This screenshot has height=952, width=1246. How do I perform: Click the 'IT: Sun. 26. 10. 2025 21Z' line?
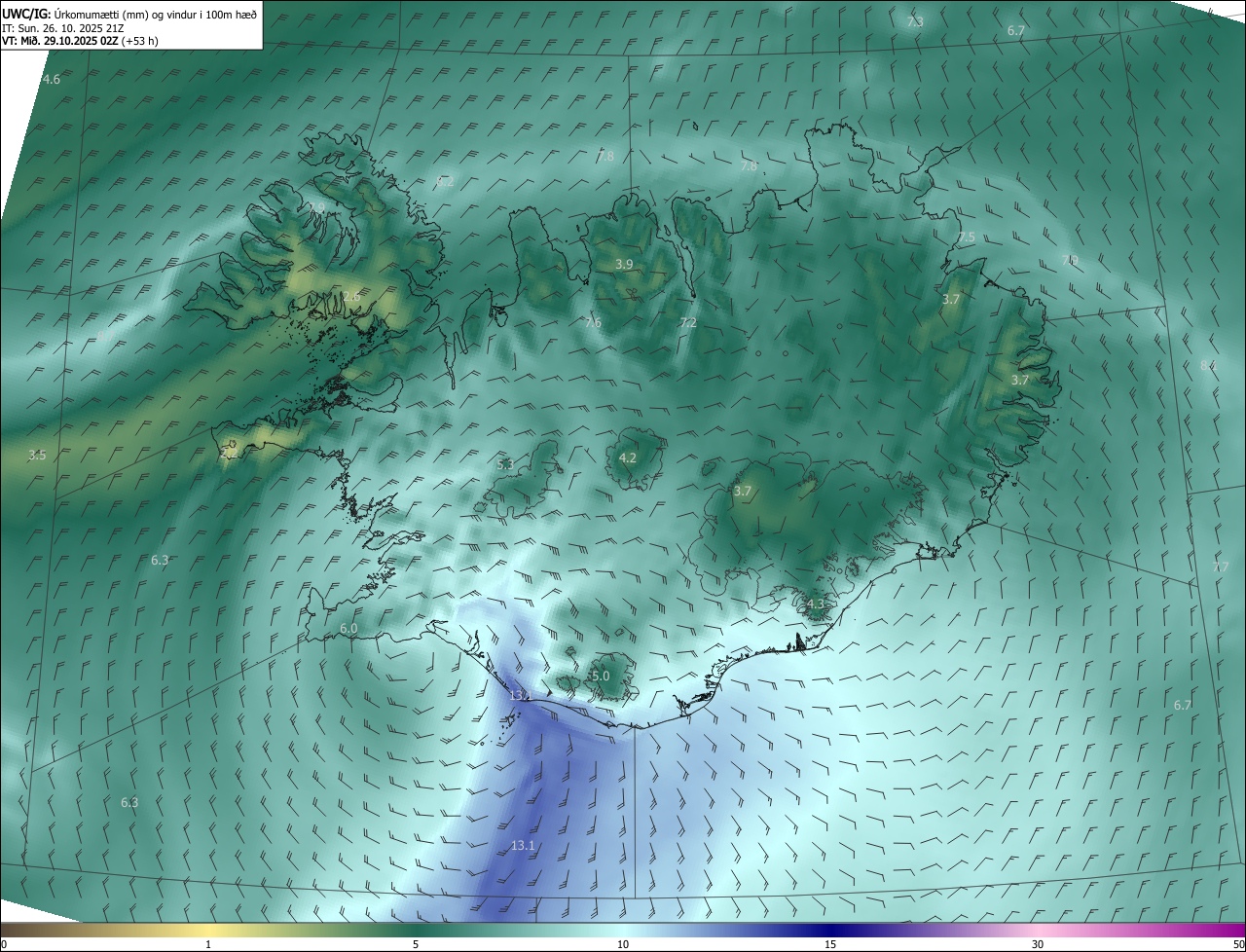65,28
